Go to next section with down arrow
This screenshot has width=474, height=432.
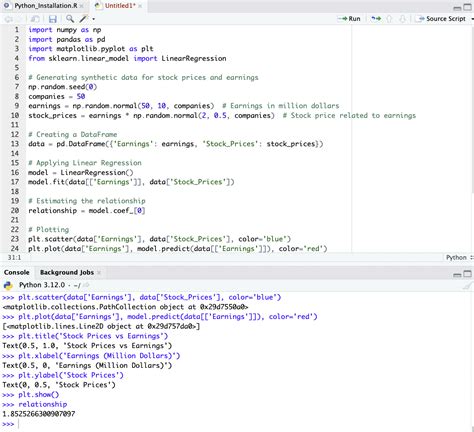pos(403,19)
